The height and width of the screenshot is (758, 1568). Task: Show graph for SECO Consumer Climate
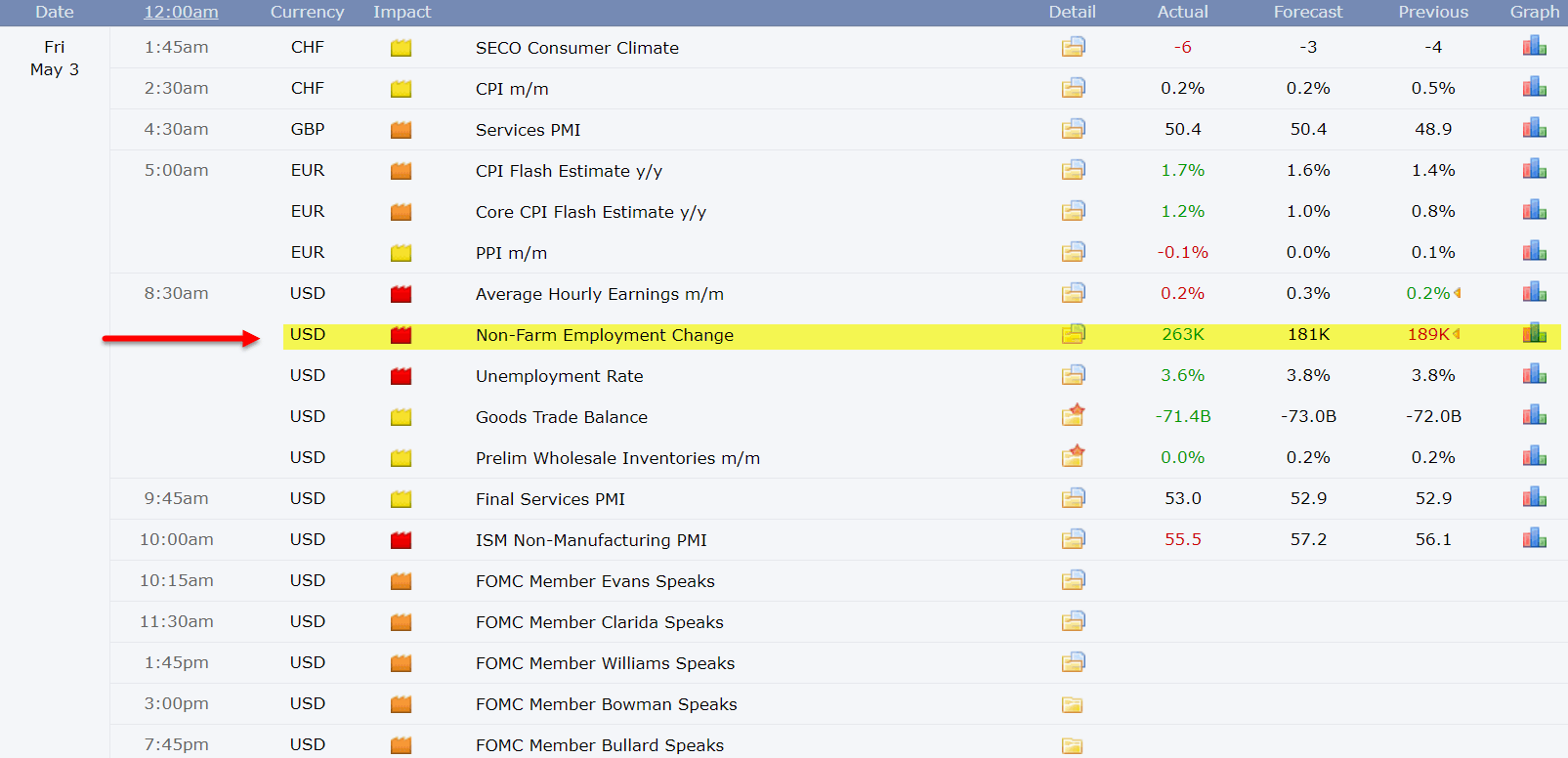[x=1534, y=46]
